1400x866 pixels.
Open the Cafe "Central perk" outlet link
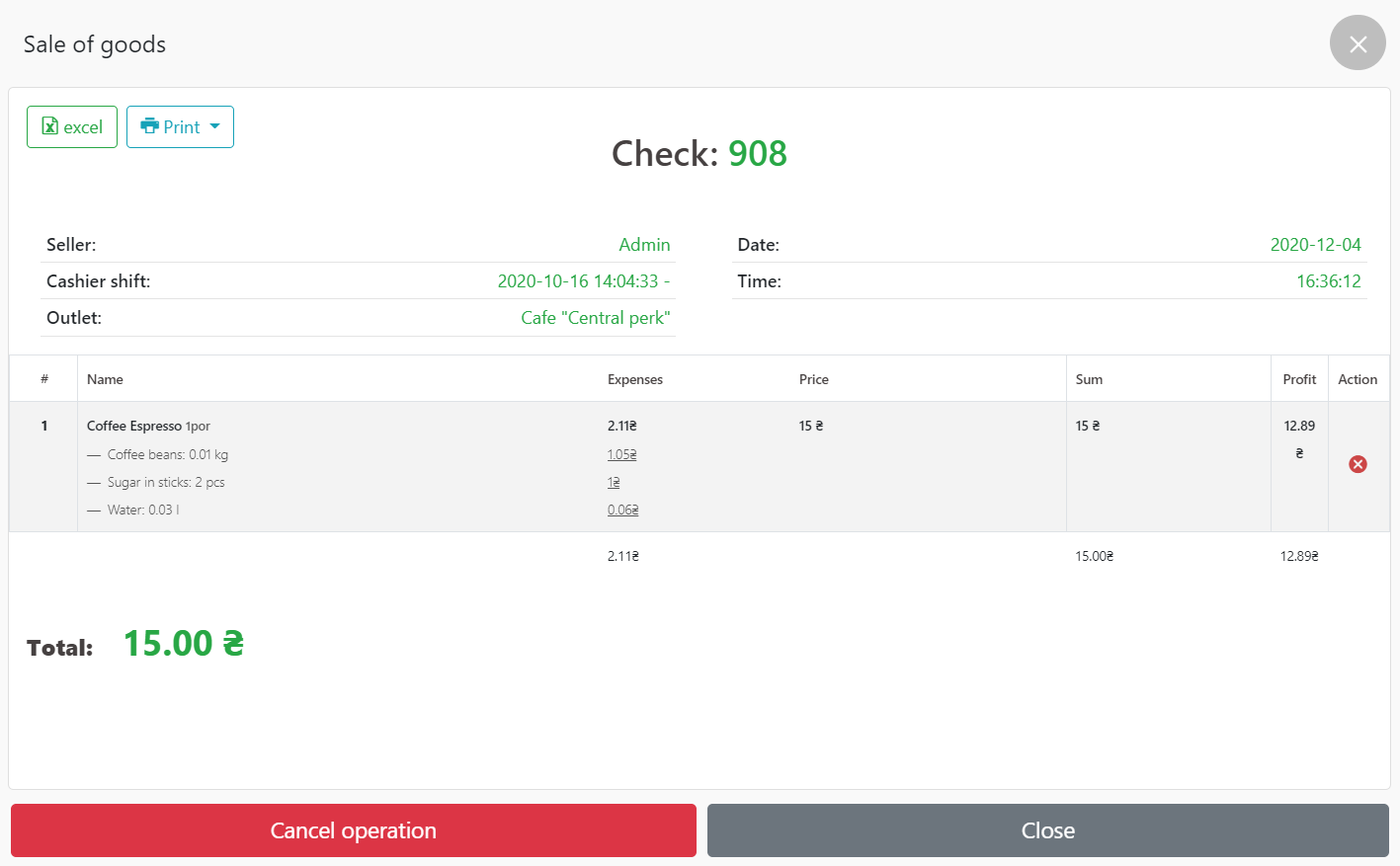coord(595,318)
